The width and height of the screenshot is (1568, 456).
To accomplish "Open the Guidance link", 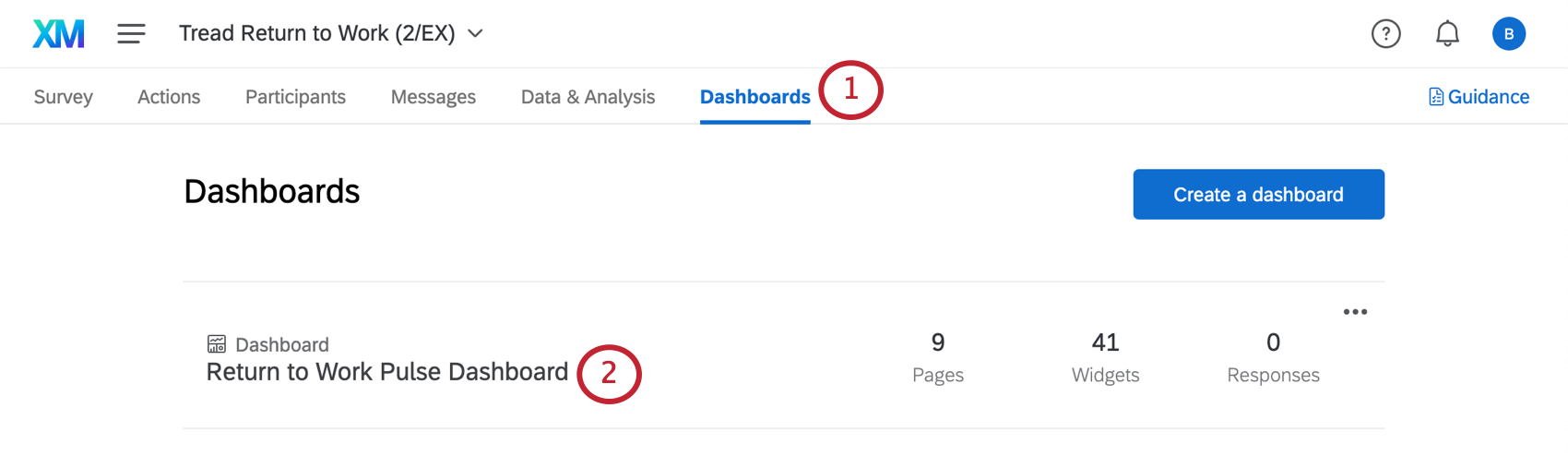I will click(x=1488, y=97).
